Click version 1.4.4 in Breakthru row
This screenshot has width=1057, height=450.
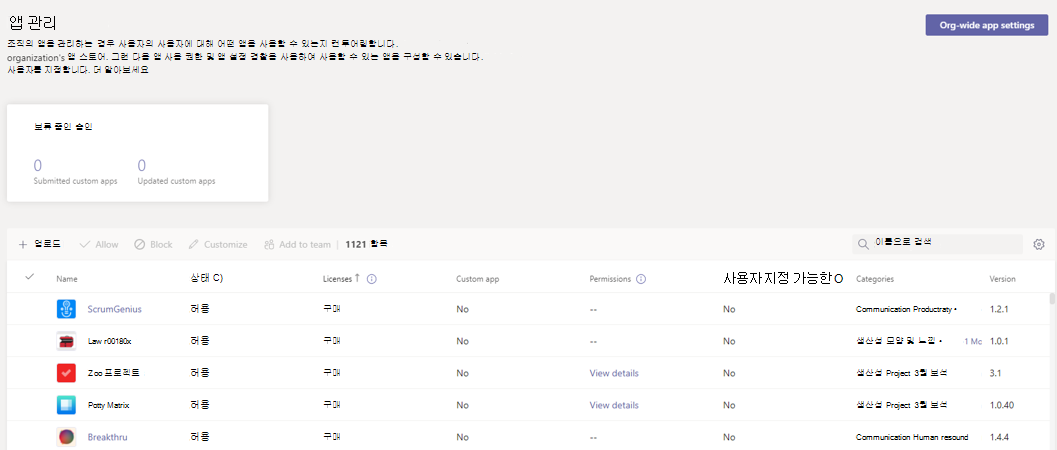click(x=1001, y=437)
